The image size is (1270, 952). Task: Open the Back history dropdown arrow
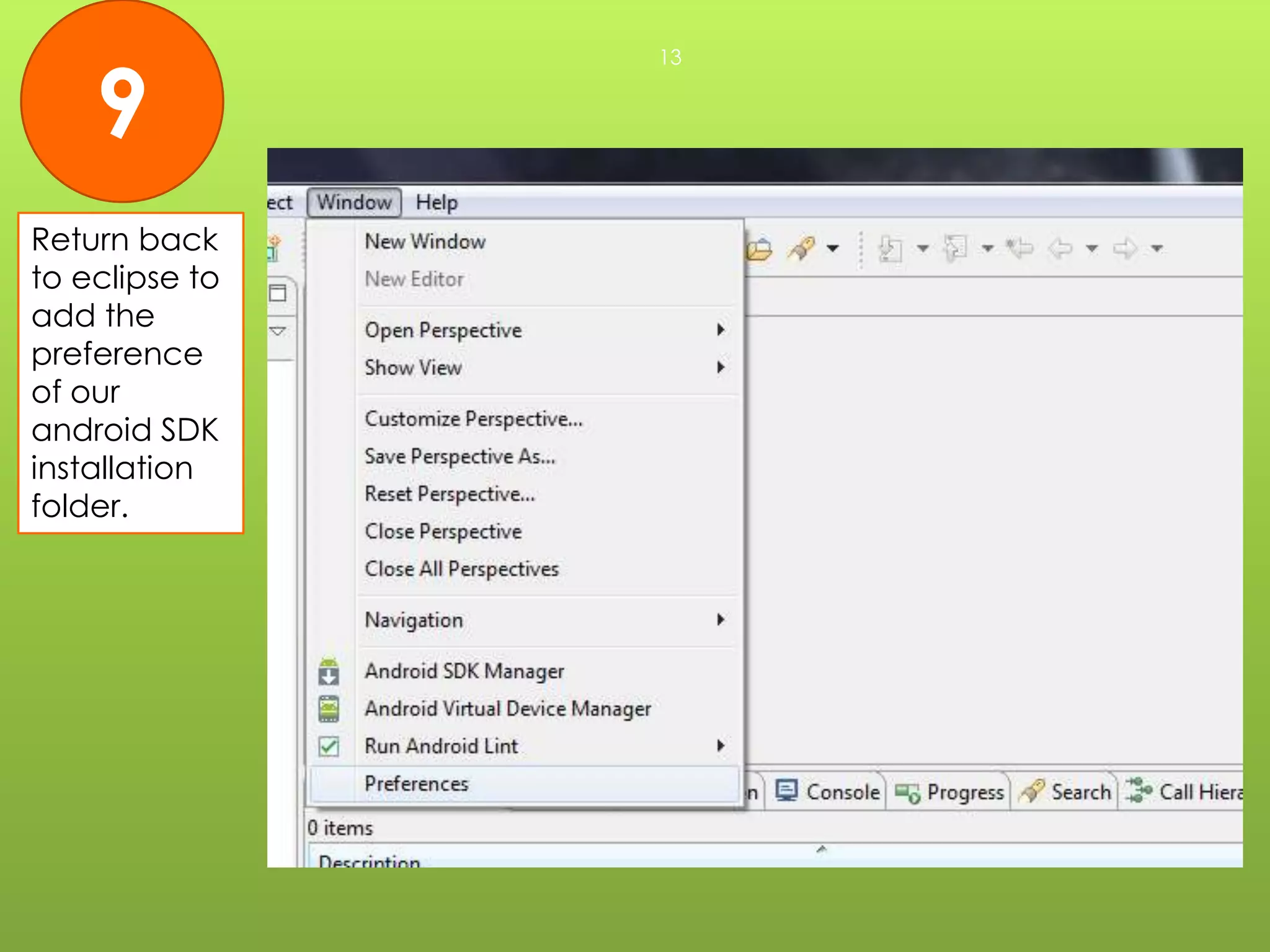[x=1092, y=249]
